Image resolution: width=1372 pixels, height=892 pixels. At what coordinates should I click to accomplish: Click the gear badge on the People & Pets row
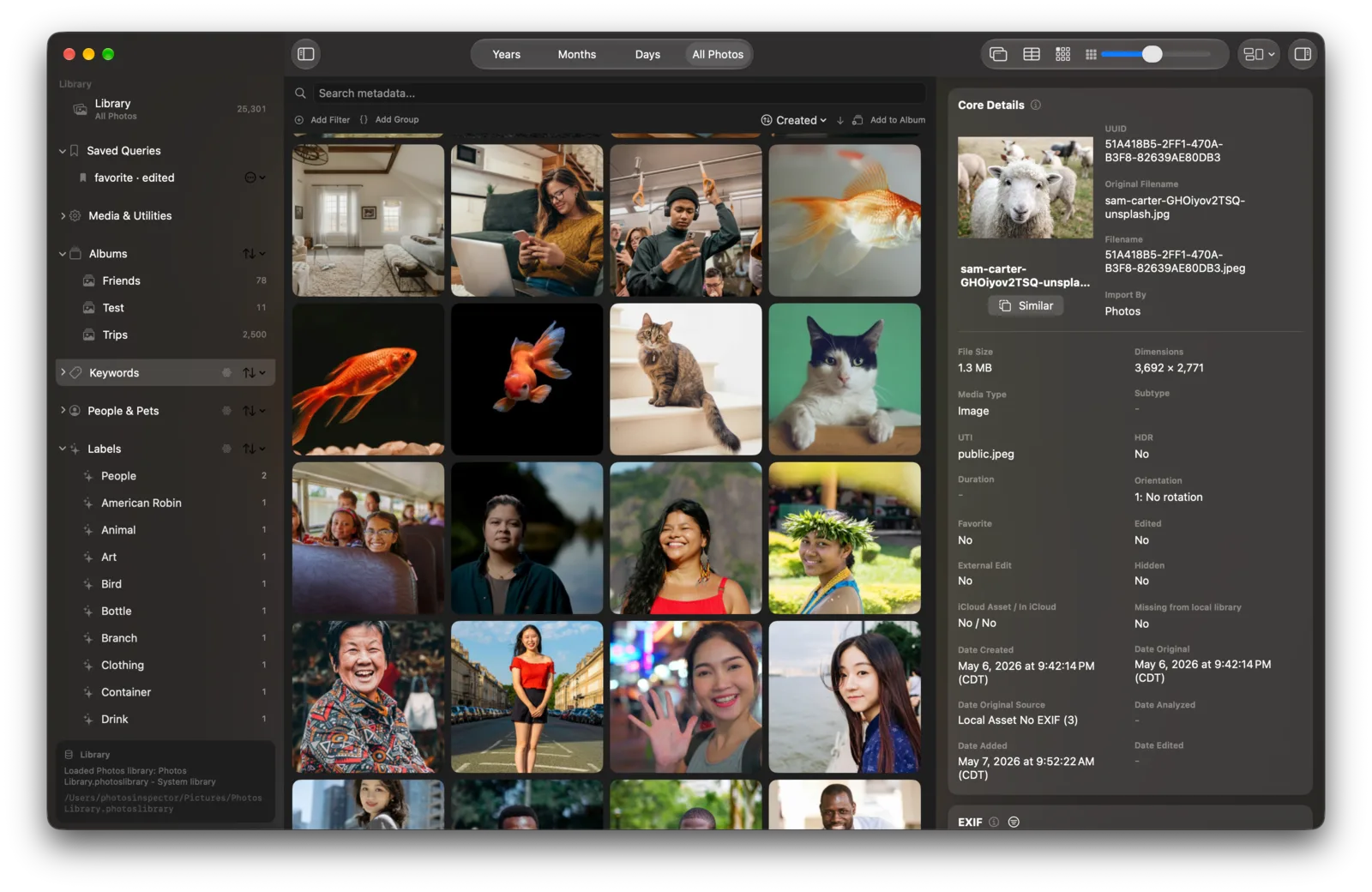coord(226,411)
